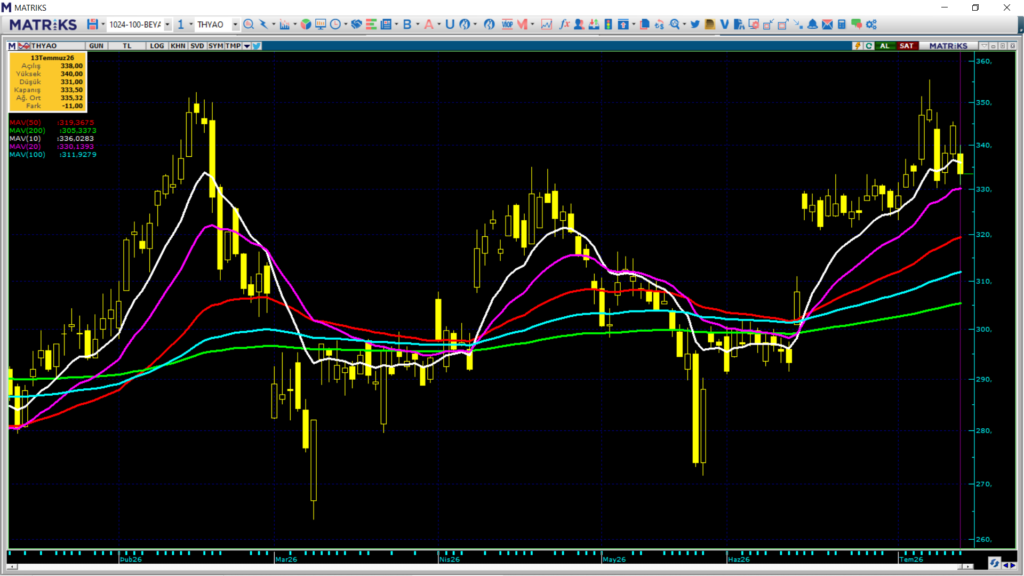Click the green AL buy button
The height and width of the screenshot is (576, 1024).
coord(884,46)
